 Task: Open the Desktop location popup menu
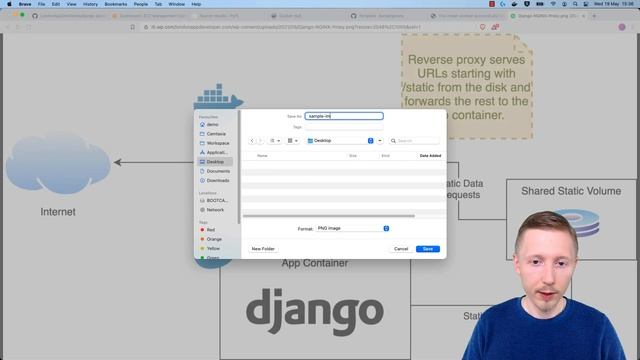[x=340, y=141]
